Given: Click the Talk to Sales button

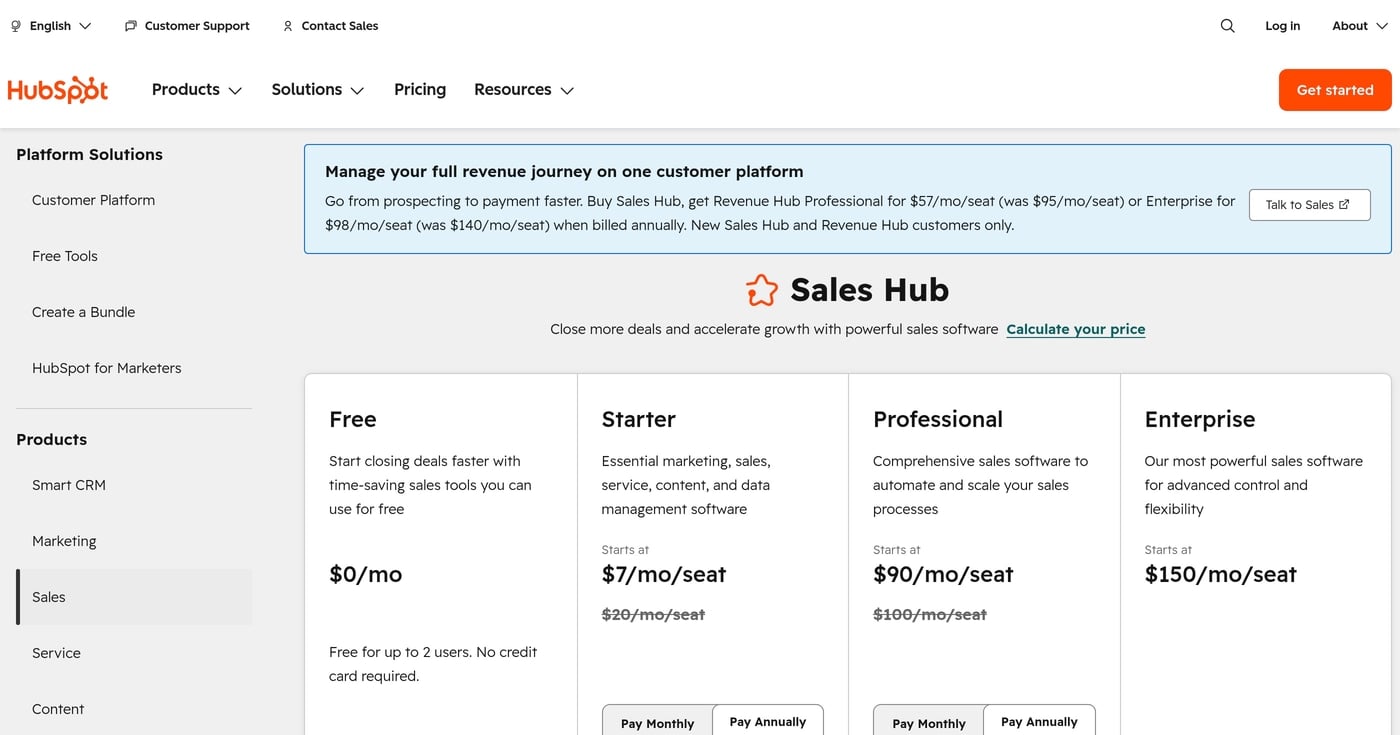Looking at the screenshot, I should tap(1309, 205).
